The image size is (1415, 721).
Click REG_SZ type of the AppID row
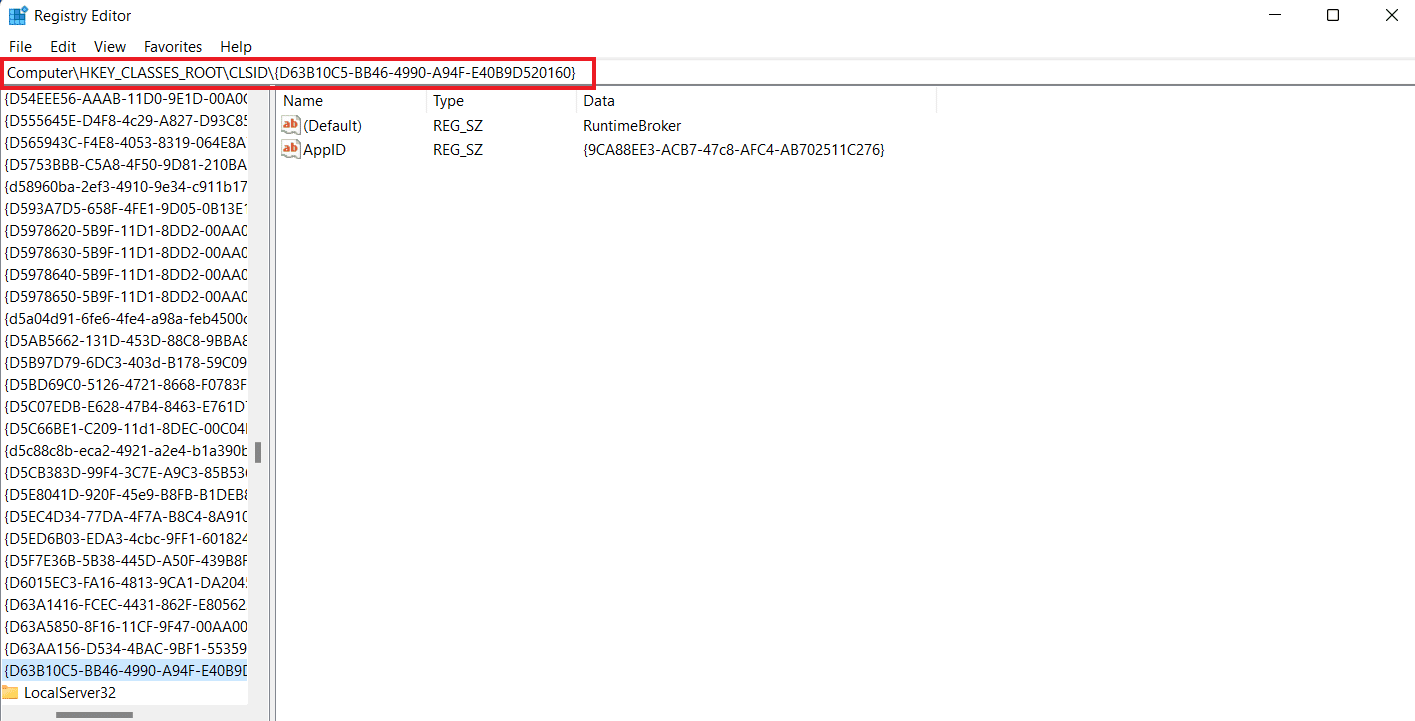[458, 150]
